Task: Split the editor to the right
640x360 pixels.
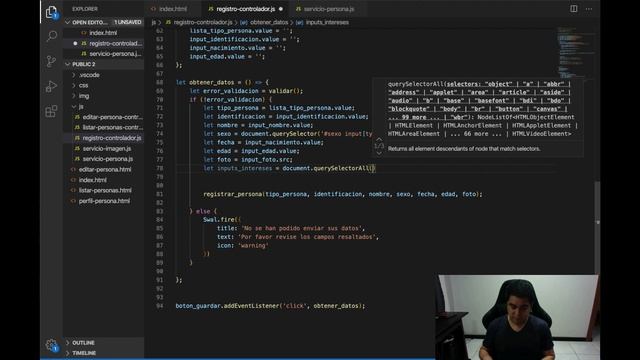Action: point(573,9)
